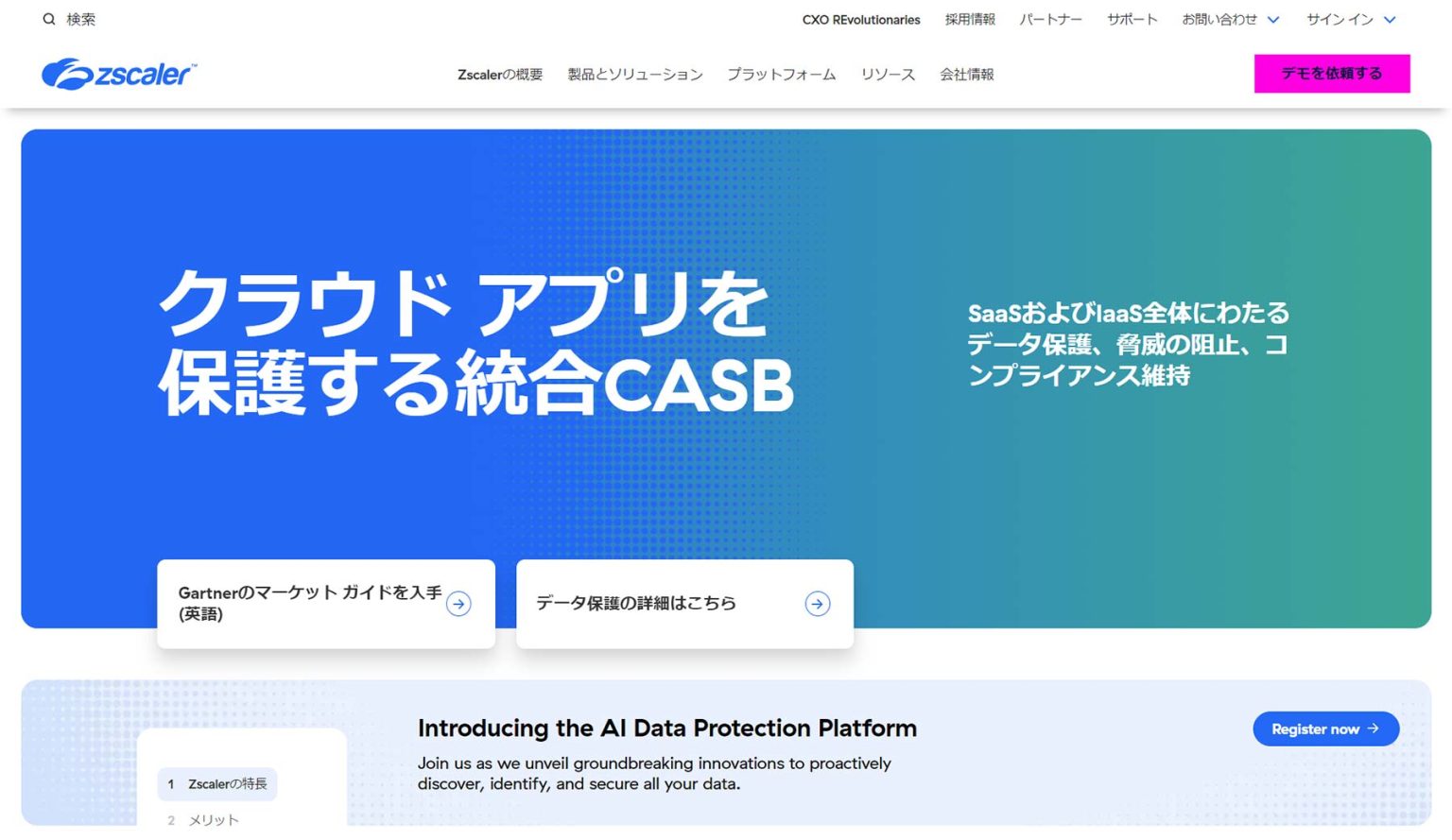Click the Register now button

tap(1325, 729)
